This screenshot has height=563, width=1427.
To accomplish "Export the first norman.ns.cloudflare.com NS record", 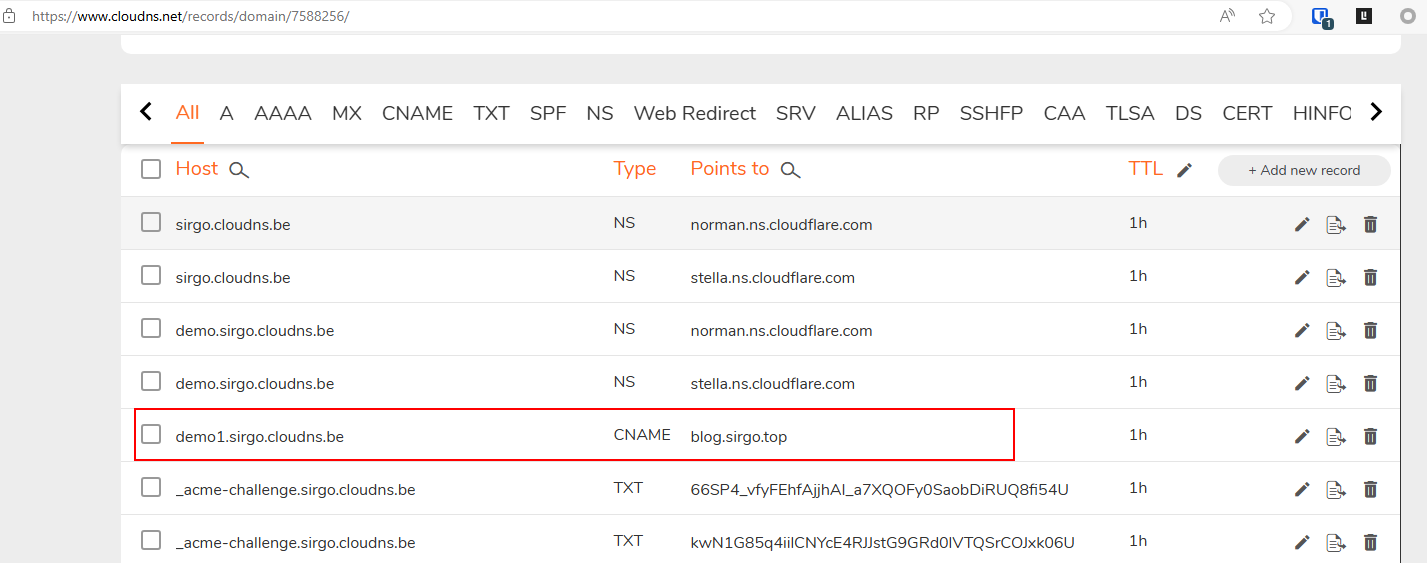I will coord(1336,225).
